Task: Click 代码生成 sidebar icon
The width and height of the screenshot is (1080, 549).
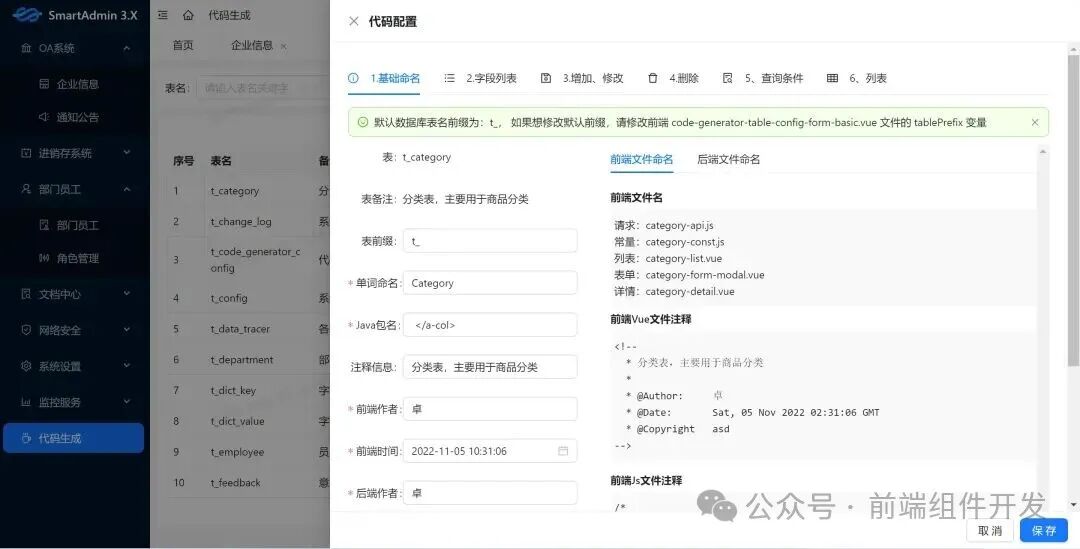Action: (x=26, y=438)
